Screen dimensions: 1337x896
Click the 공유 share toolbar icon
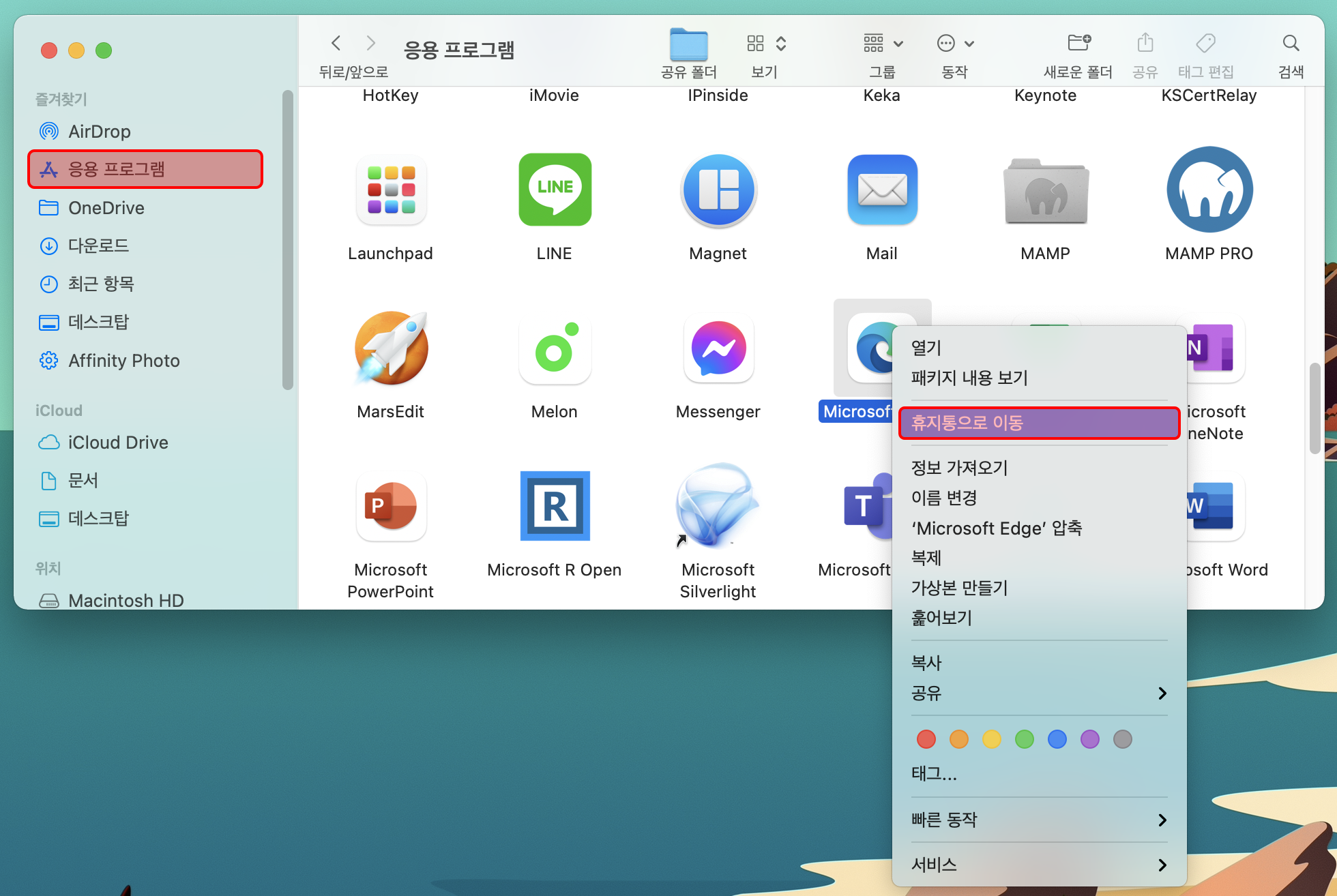[1145, 43]
